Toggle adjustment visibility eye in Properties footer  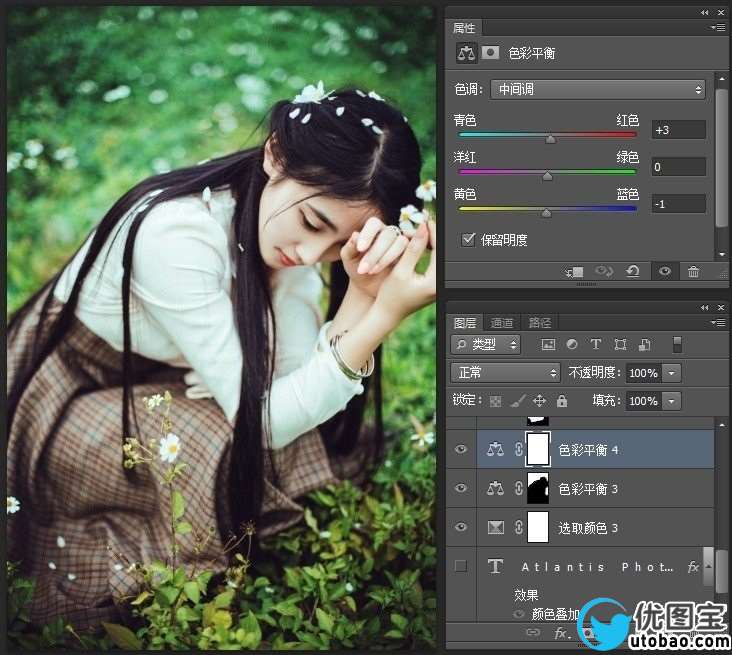click(665, 271)
